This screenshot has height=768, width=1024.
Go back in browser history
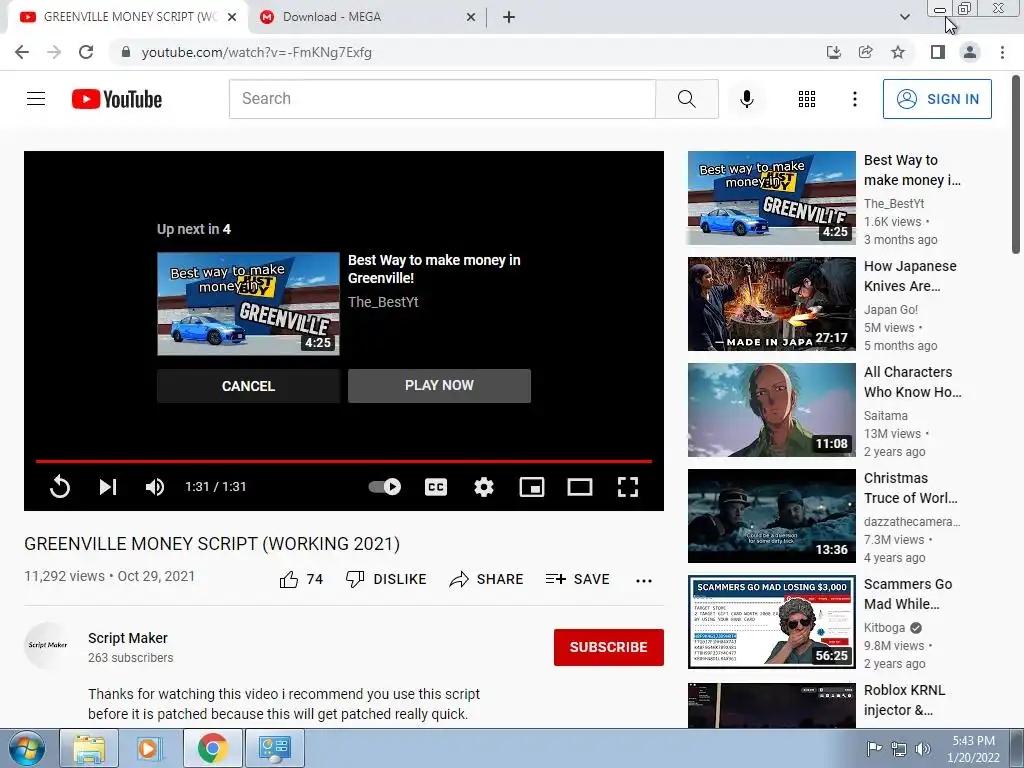click(x=22, y=52)
